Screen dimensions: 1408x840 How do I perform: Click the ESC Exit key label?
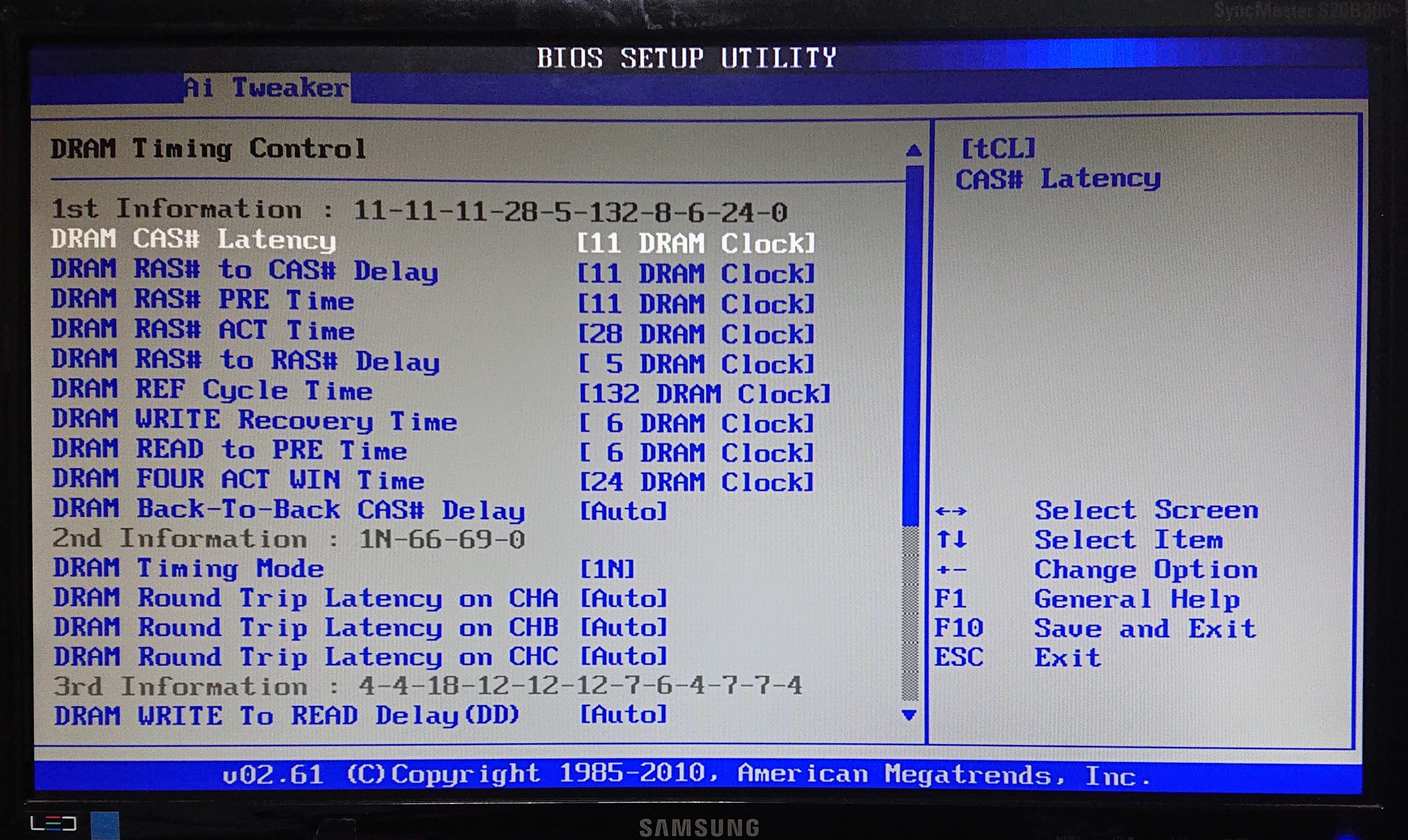pos(958,658)
